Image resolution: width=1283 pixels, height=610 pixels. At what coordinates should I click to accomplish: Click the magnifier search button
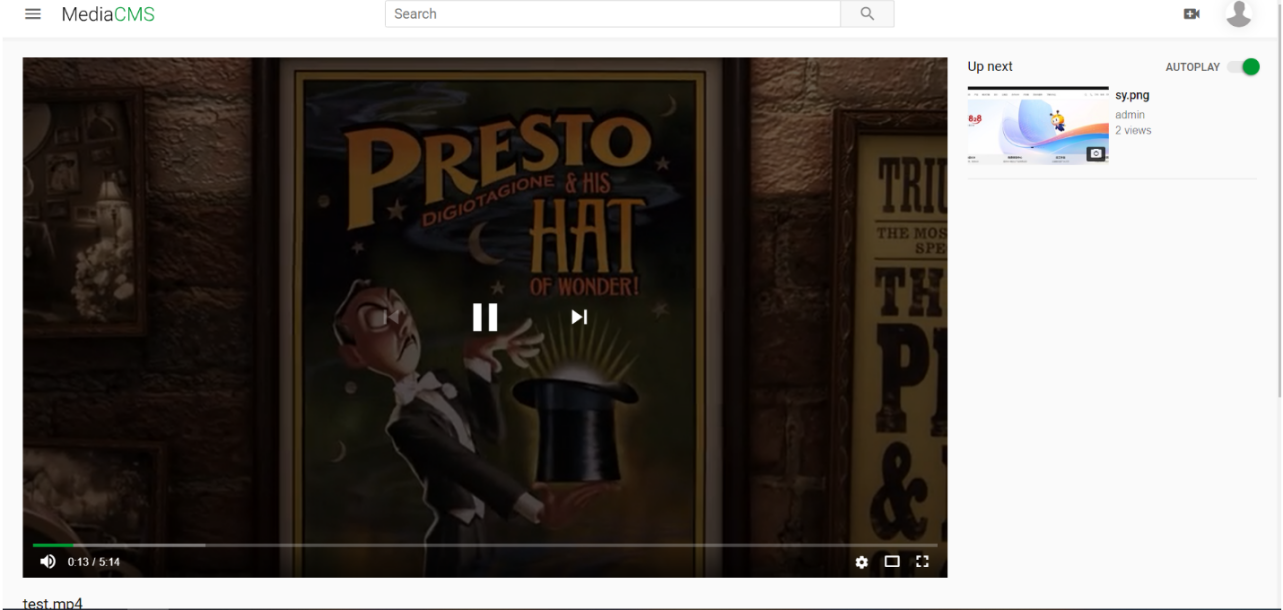click(x=867, y=14)
